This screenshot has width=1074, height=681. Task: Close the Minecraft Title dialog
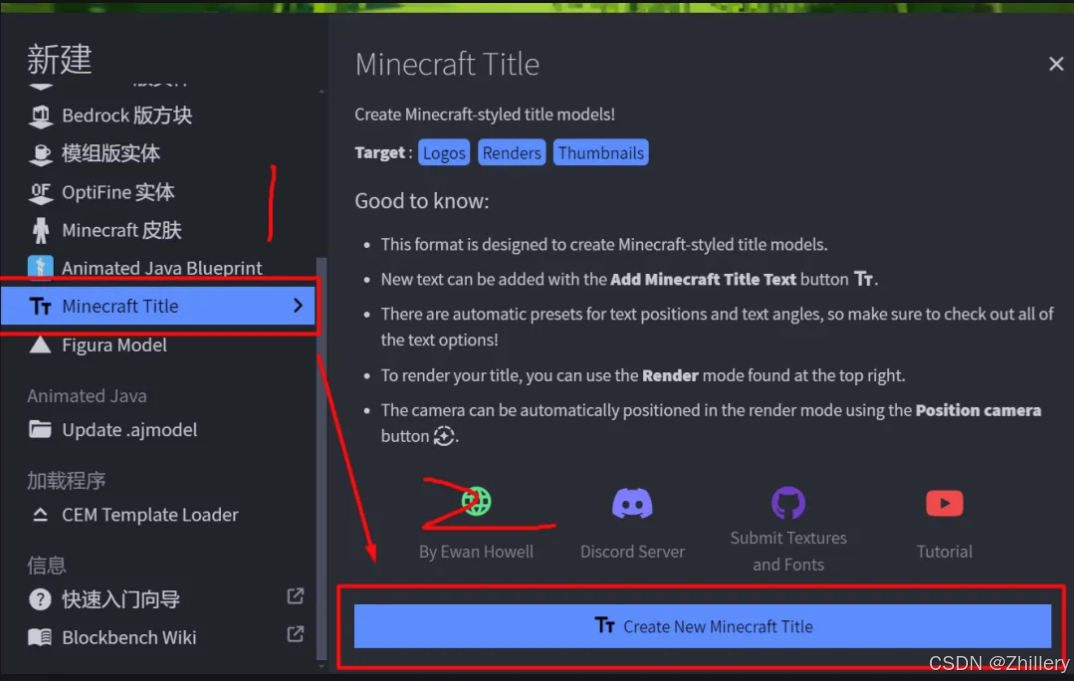pos(1056,64)
